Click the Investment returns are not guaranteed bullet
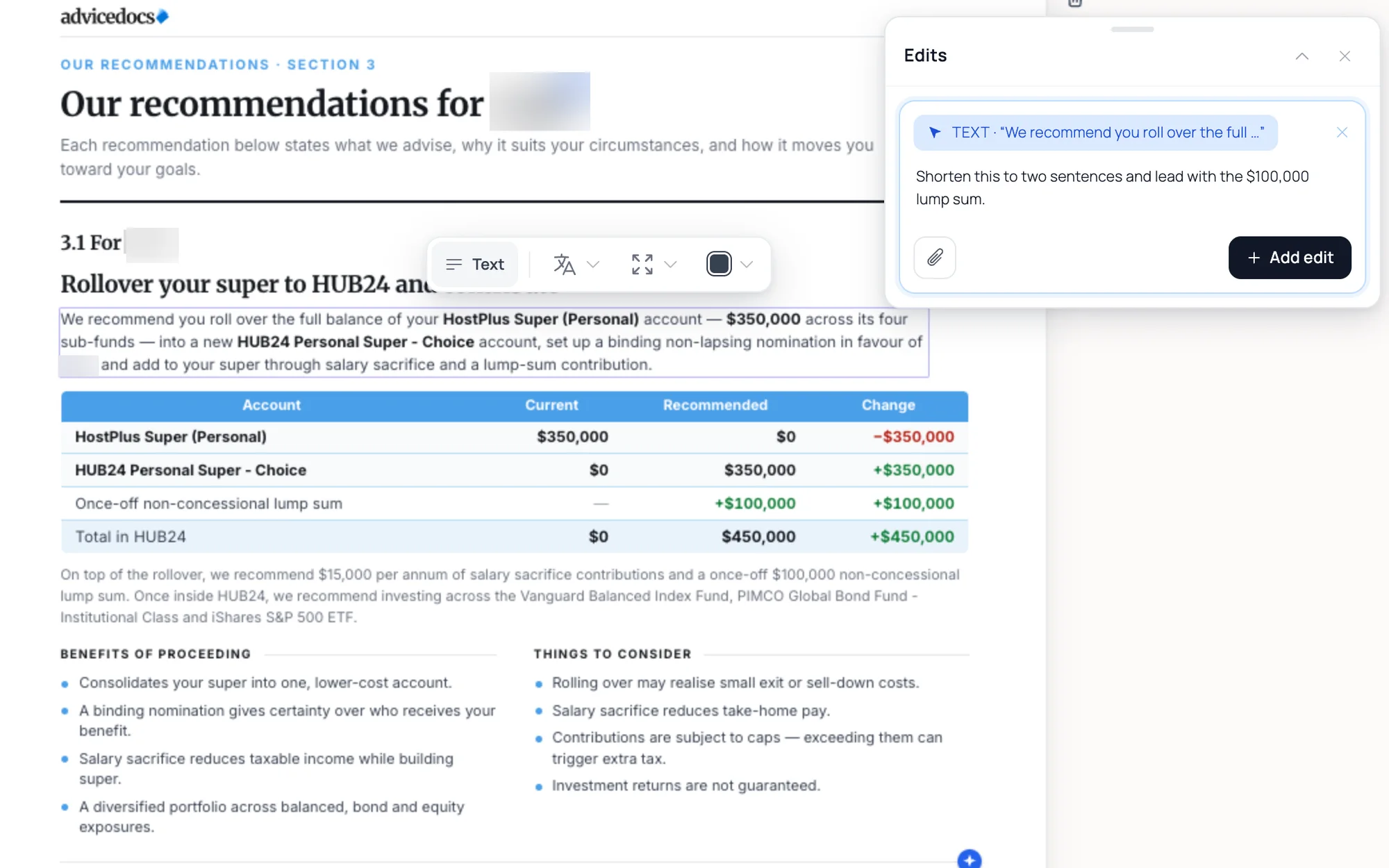1389x868 pixels. coord(686,785)
